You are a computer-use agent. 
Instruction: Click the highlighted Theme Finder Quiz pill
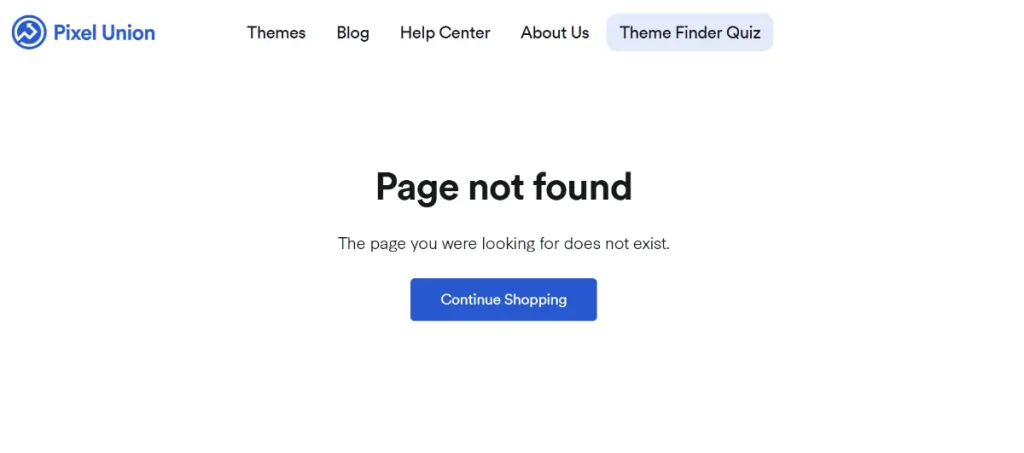690,33
